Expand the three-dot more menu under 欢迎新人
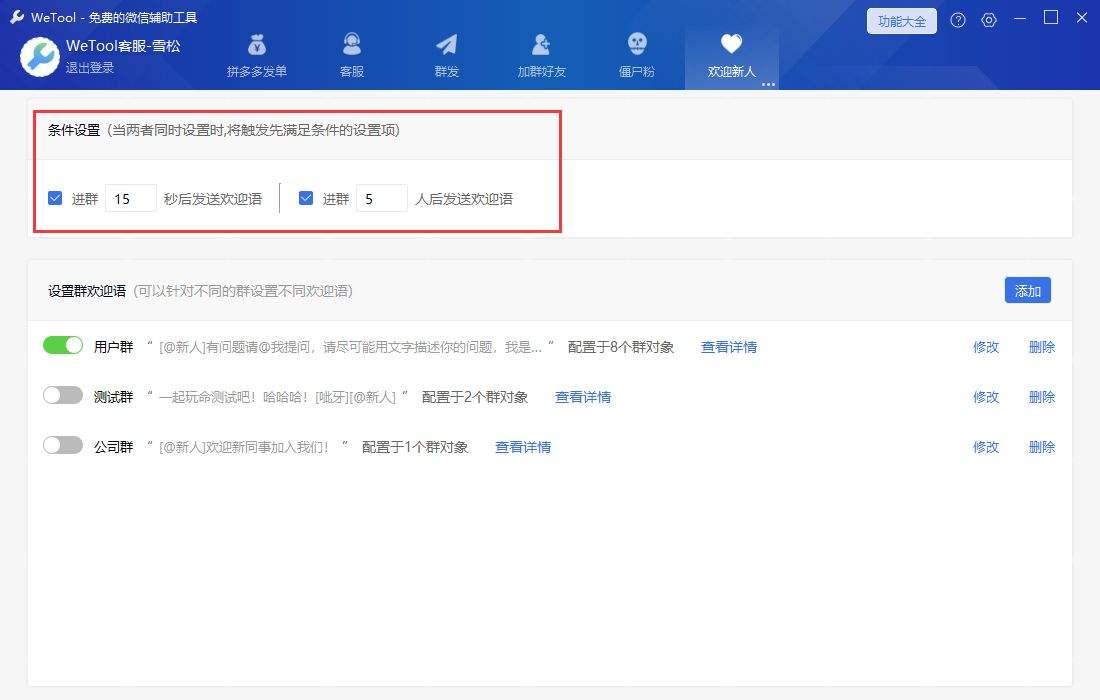Viewport: 1100px width, 700px height. (x=768, y=84)
